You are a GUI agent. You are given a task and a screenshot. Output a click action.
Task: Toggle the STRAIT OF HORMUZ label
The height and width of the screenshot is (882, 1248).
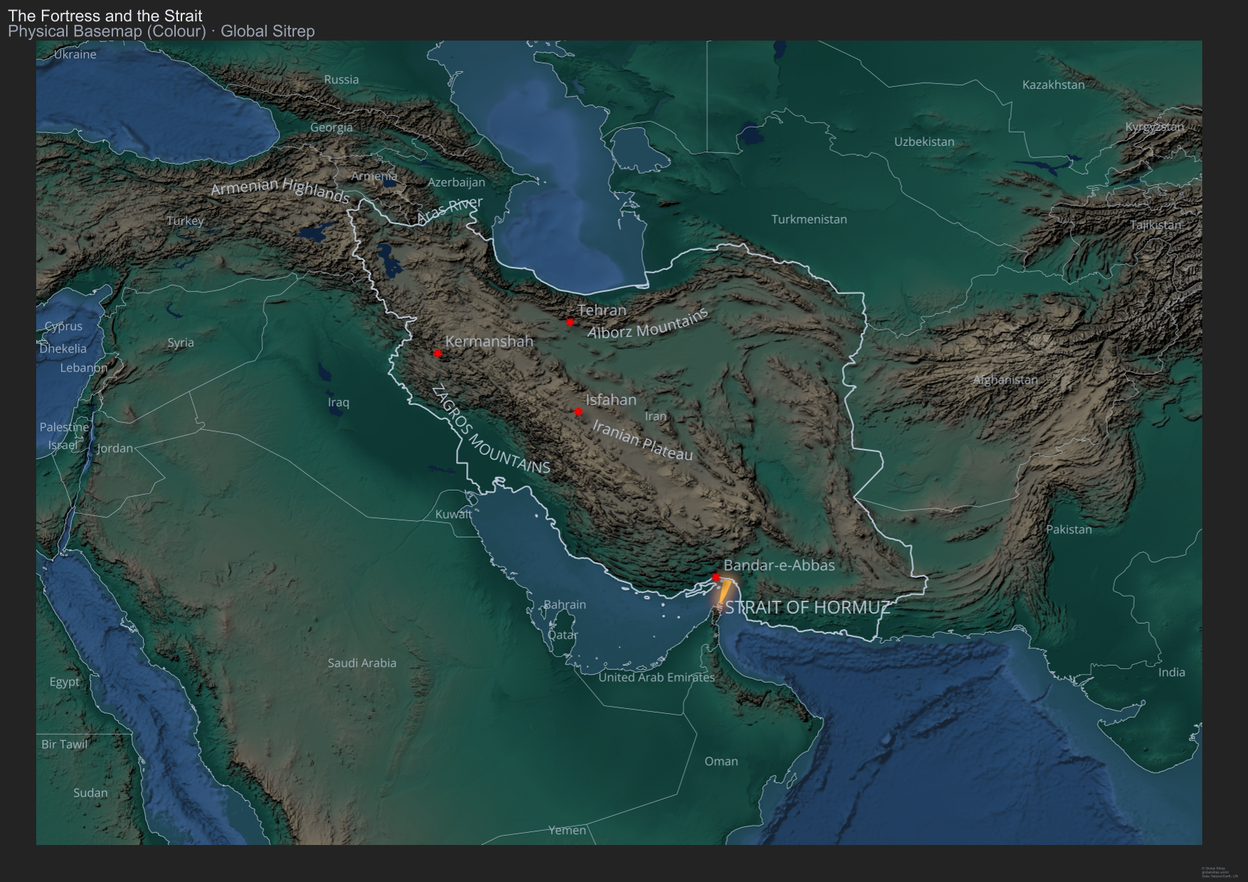coord(808,605)
